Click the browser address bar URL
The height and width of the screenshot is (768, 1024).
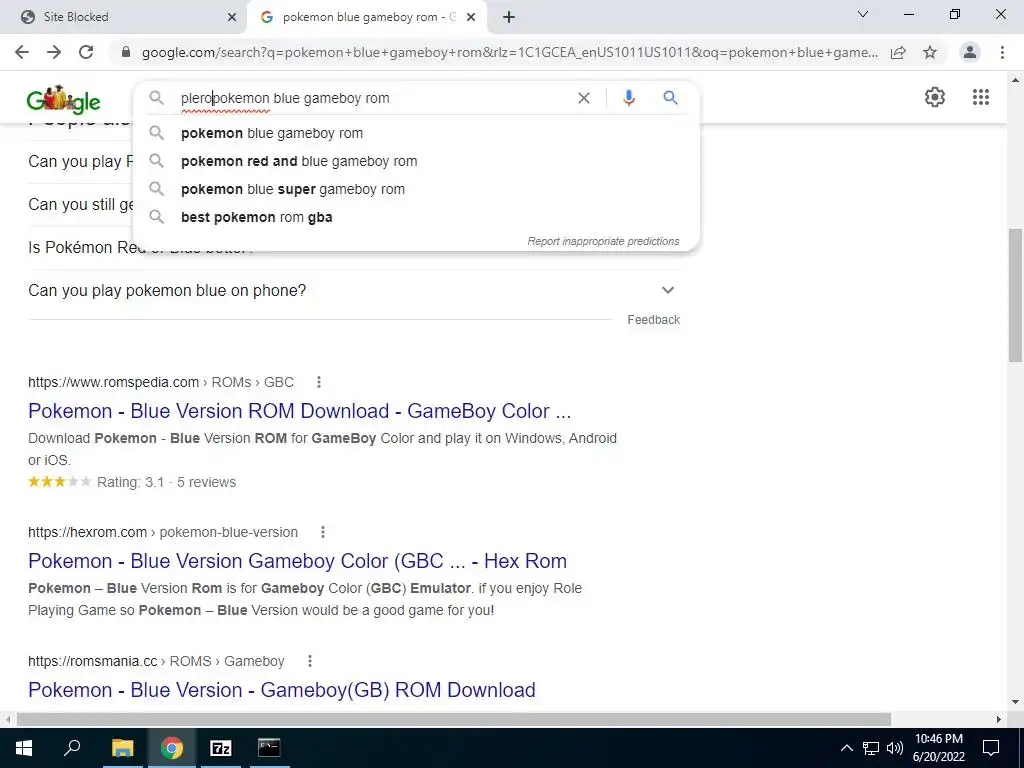[509, 52]
